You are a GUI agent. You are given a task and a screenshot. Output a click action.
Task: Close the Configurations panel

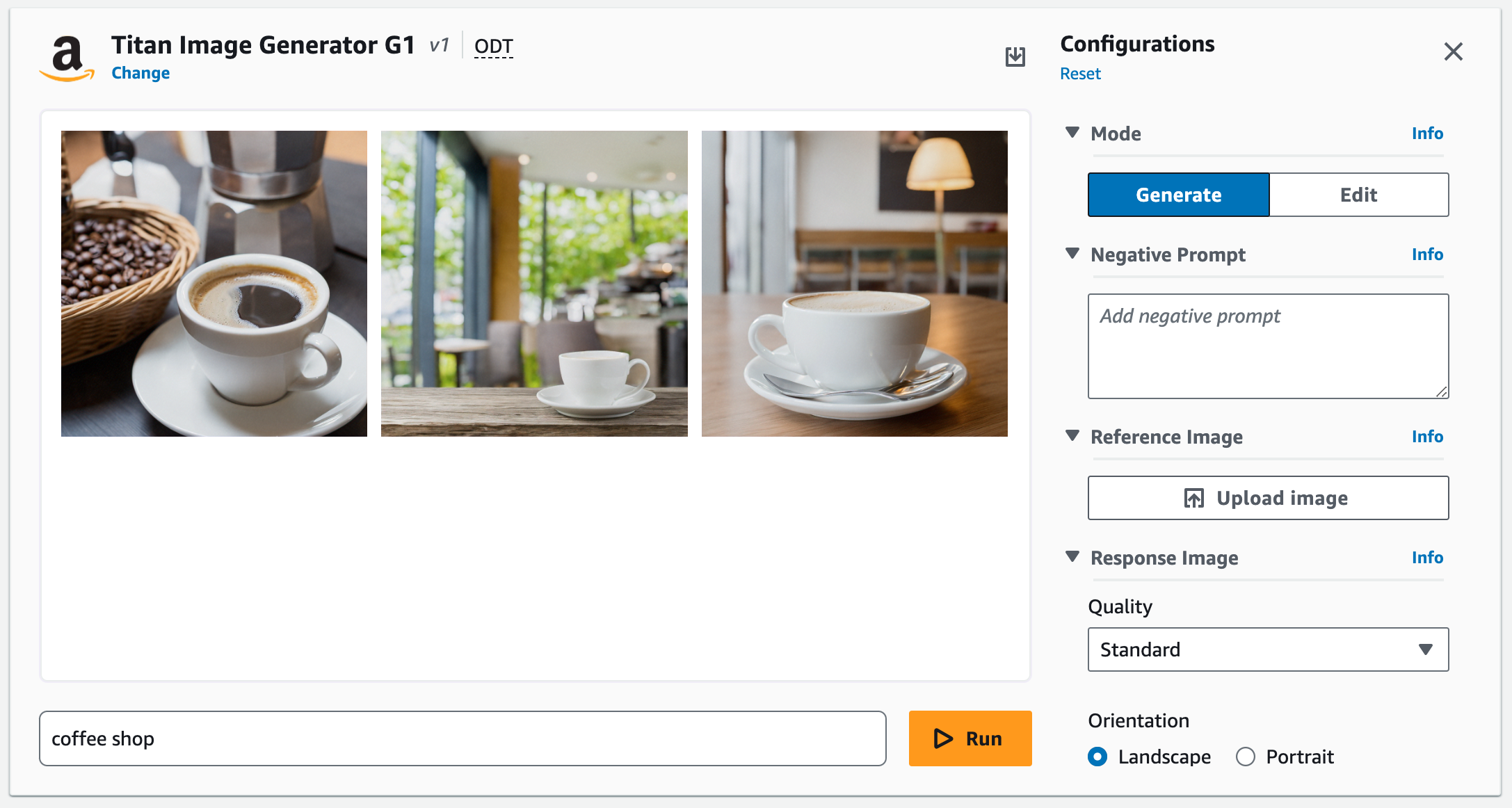tap(1453, 51)
